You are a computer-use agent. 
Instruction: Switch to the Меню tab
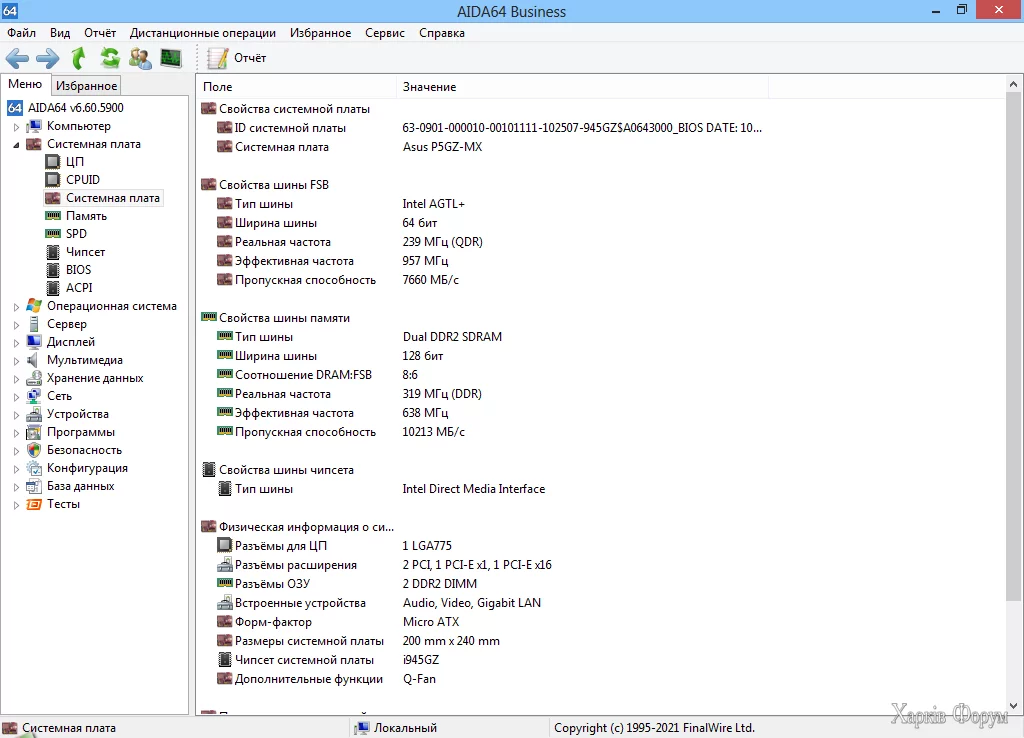25,84
